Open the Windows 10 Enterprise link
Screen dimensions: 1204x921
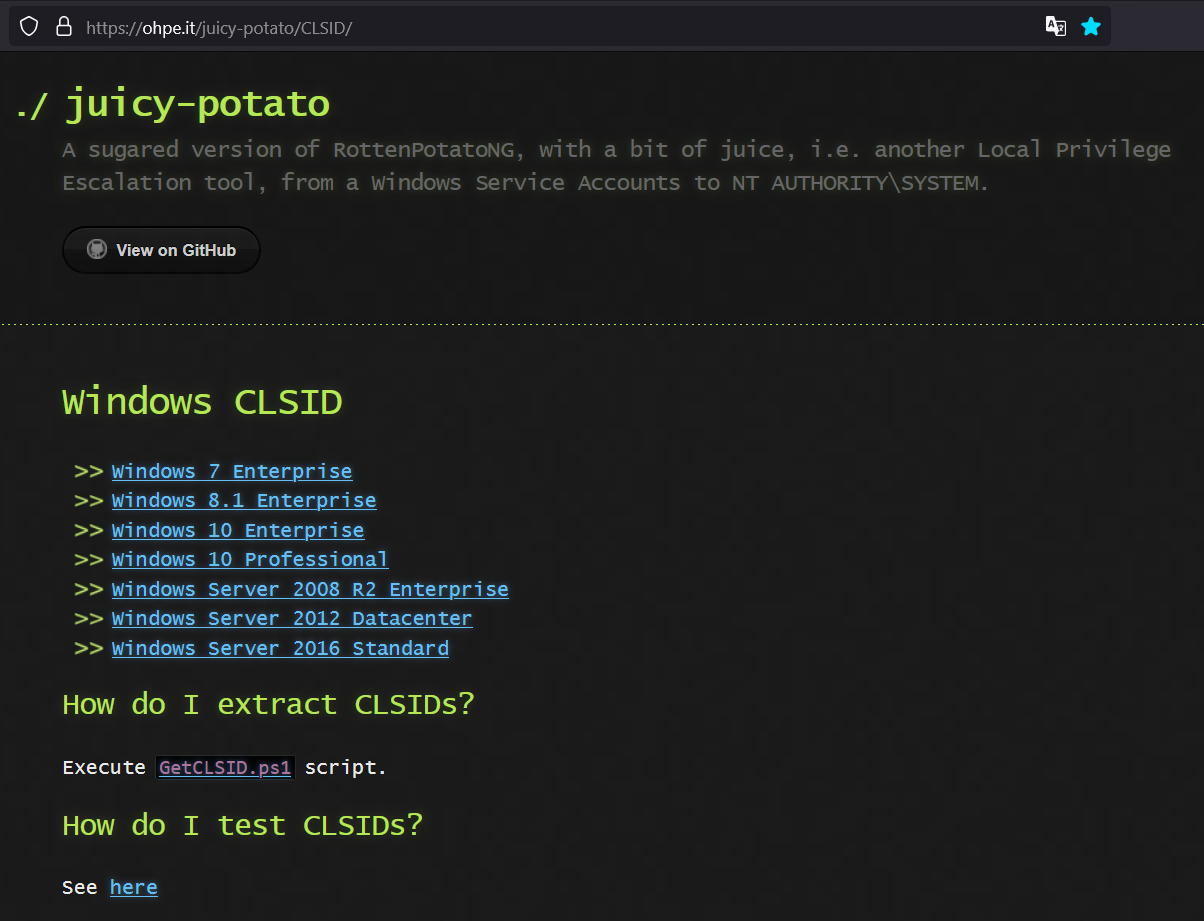[x=238, y=530]
